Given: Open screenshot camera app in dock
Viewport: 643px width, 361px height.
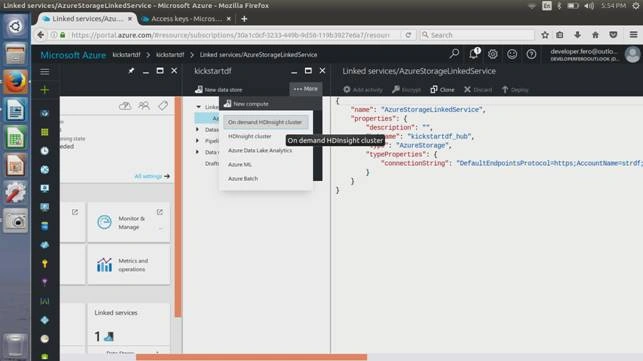Looking at the screenshot, I should coord(16,221).
